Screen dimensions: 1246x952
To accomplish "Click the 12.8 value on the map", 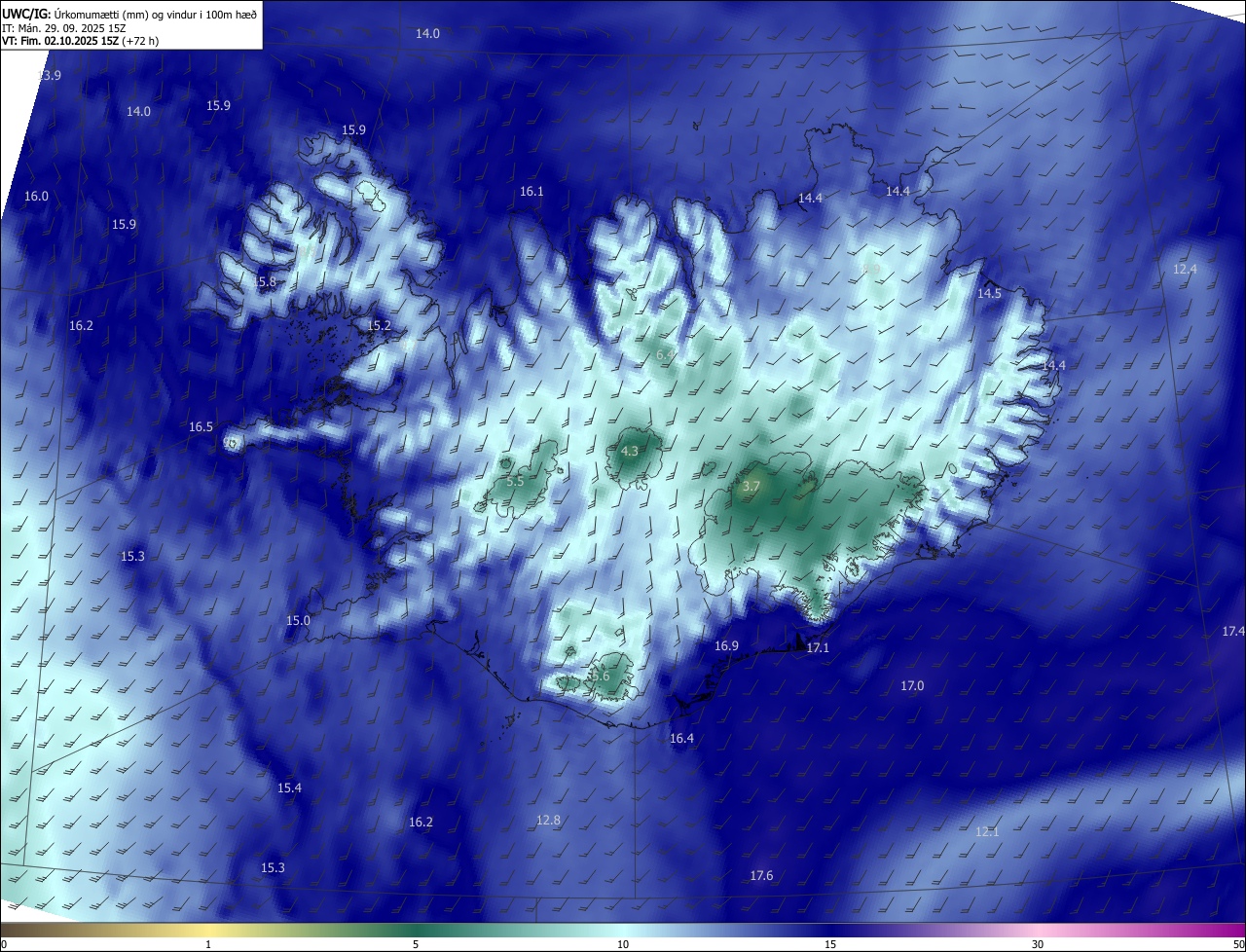I will click(x=548, y=820).
